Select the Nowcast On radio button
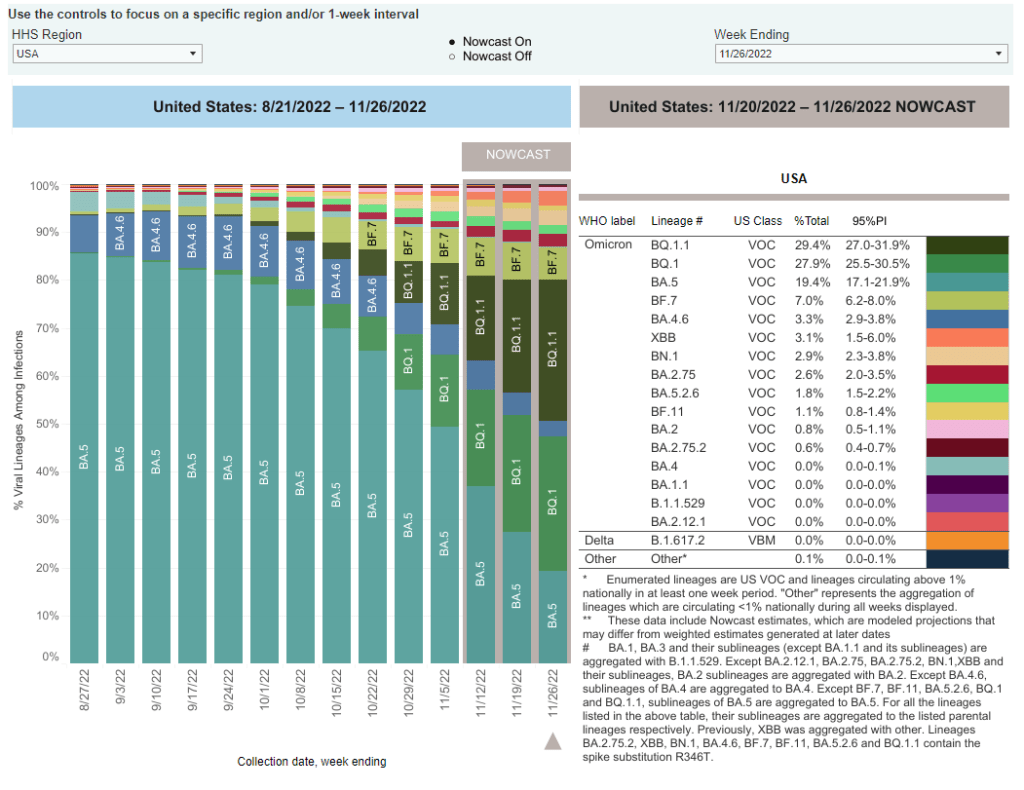The height and width of the screenshot is (790, 1024). click(452, 42)
